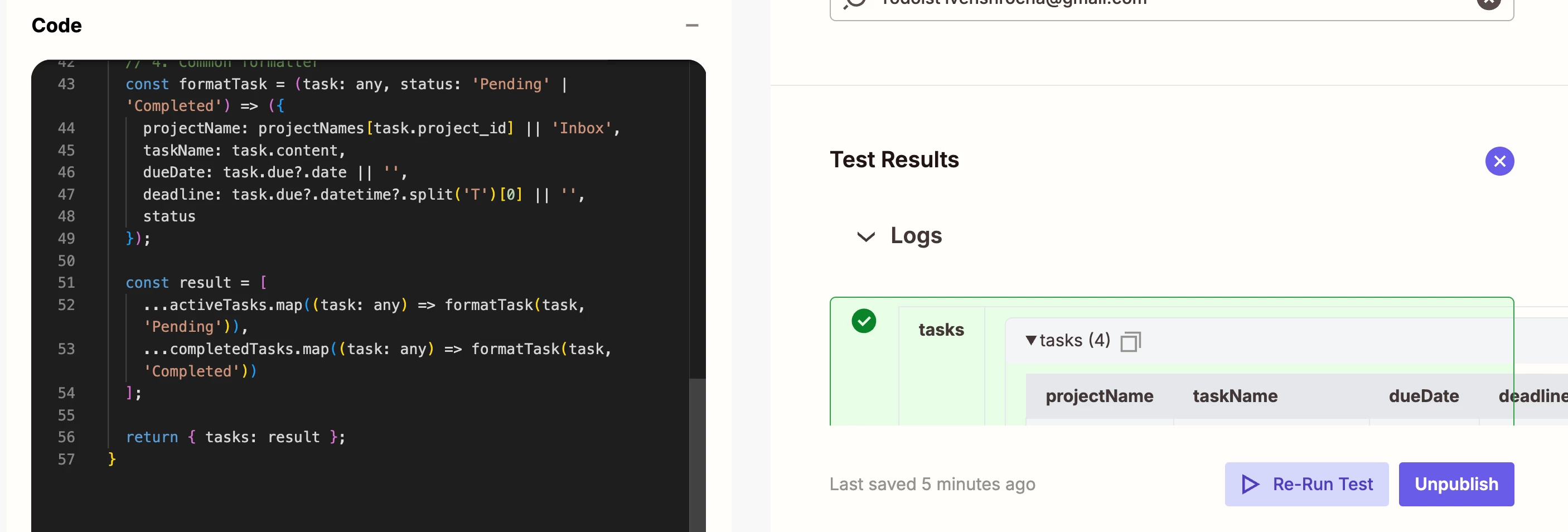The height and width of the screenshot is (532, 1568).
Task: Place cursor on 'const formatTask' declaration
Action: click(x=196, y=84)
